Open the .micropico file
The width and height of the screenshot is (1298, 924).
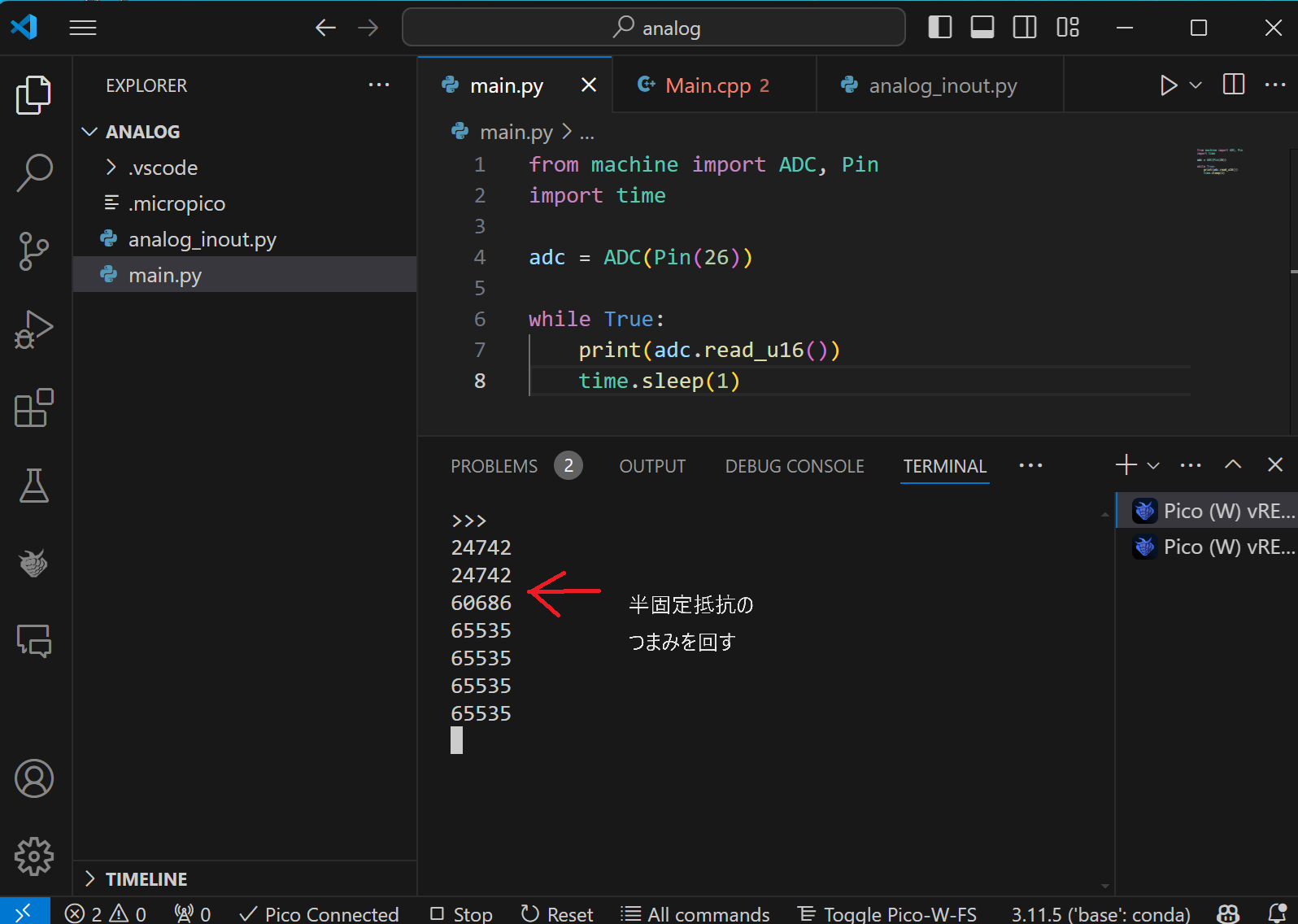(245, 203)
